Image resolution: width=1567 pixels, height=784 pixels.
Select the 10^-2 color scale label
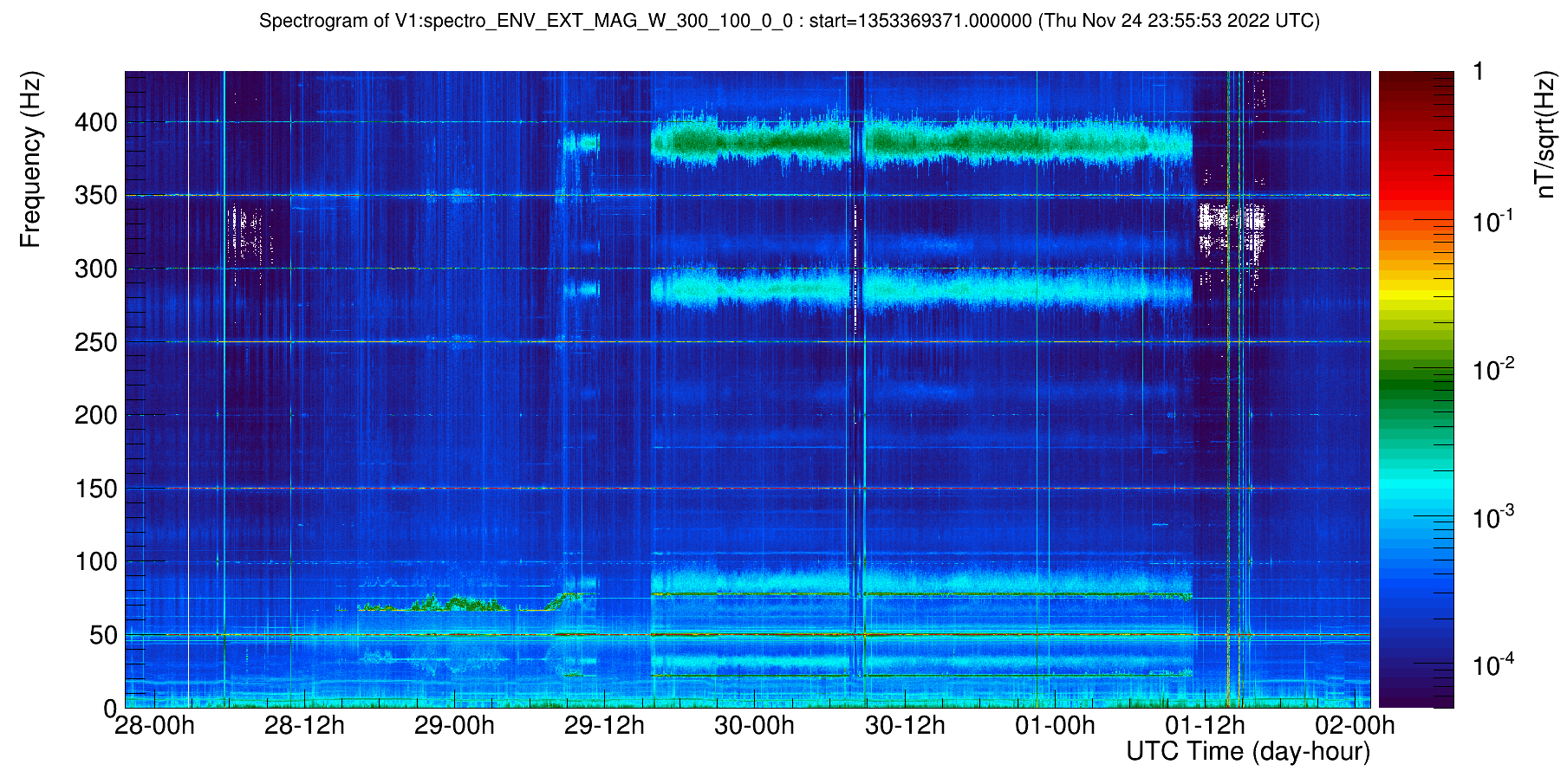[1493, 371]
